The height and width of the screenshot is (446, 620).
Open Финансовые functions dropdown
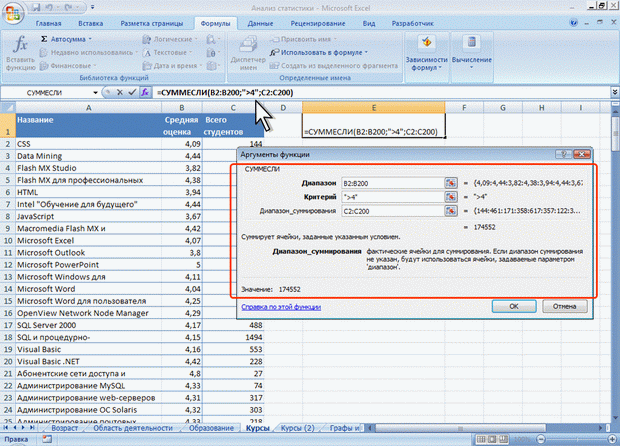click(x=68, y=66)
